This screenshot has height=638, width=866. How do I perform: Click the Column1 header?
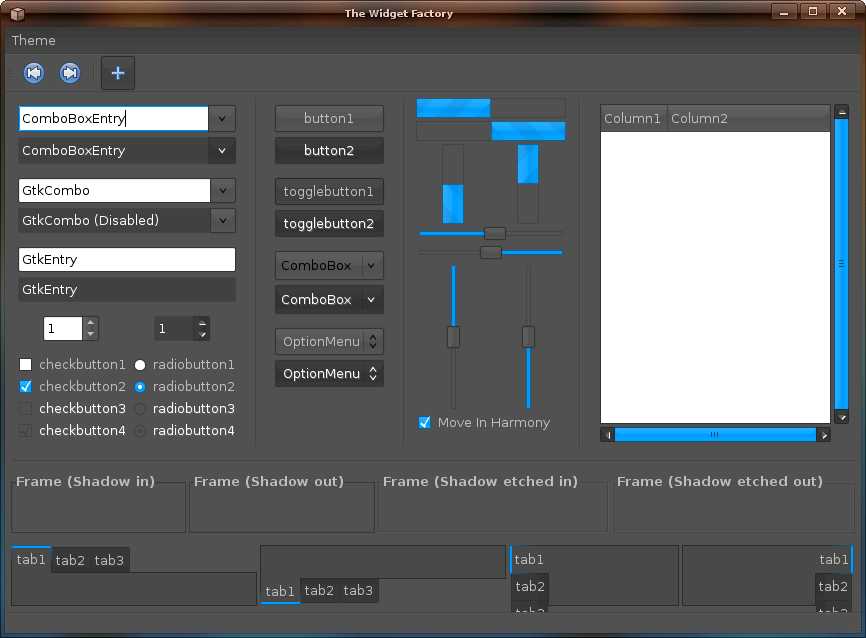[x=633, y=118]
